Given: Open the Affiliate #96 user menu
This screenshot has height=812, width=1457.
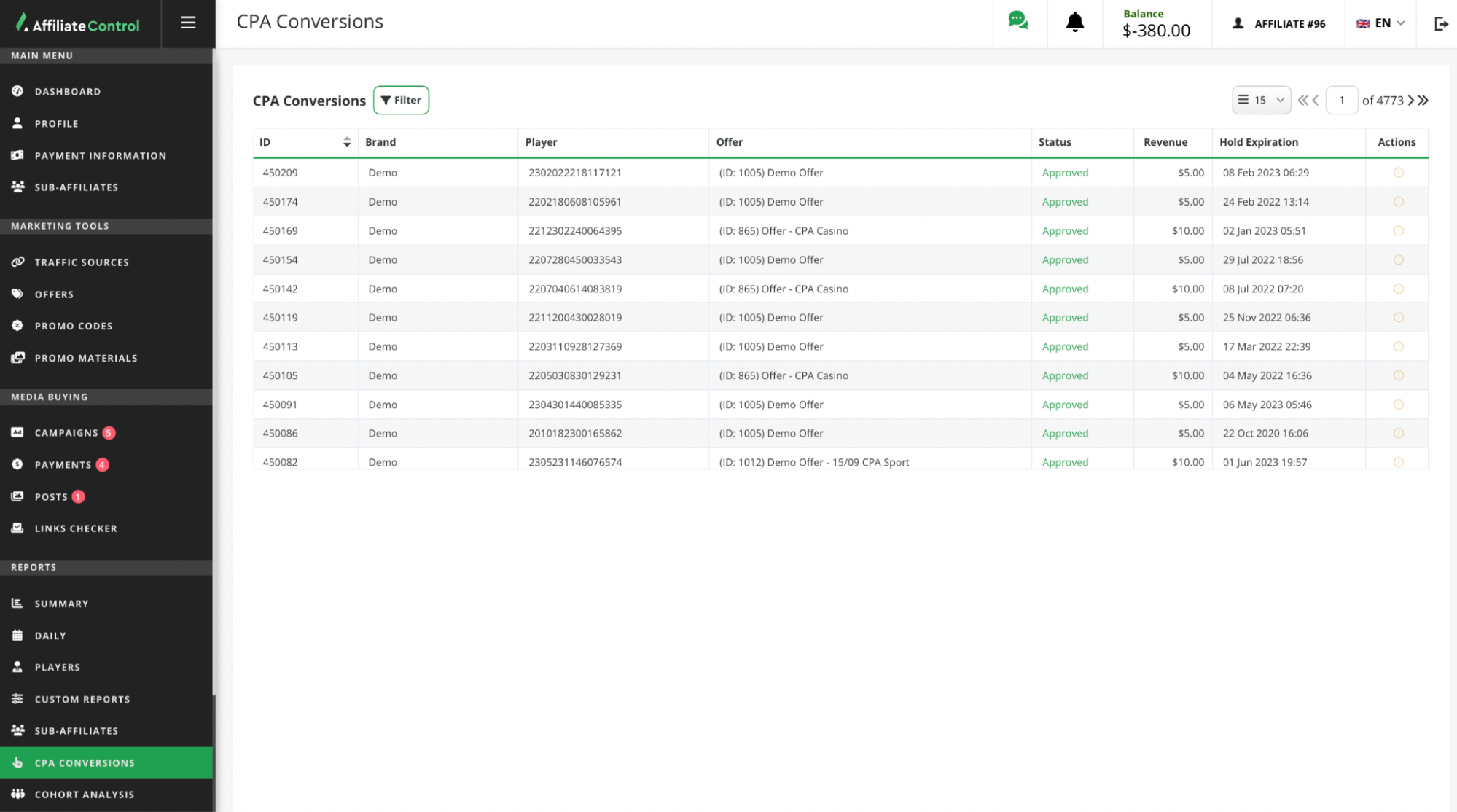Looking at the screenshot, I should click(1279, 24).
